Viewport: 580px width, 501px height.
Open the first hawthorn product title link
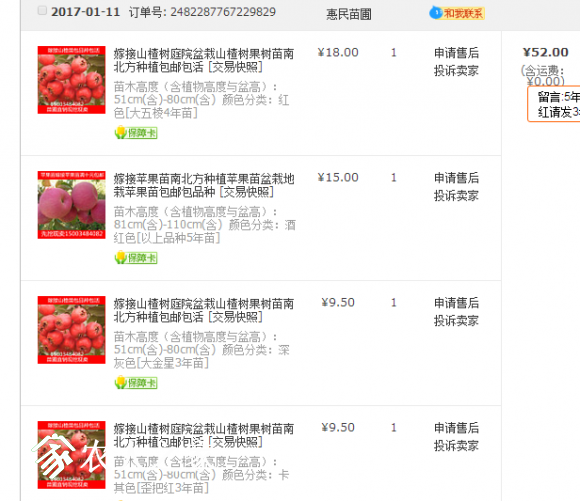[x=203, y=60]
